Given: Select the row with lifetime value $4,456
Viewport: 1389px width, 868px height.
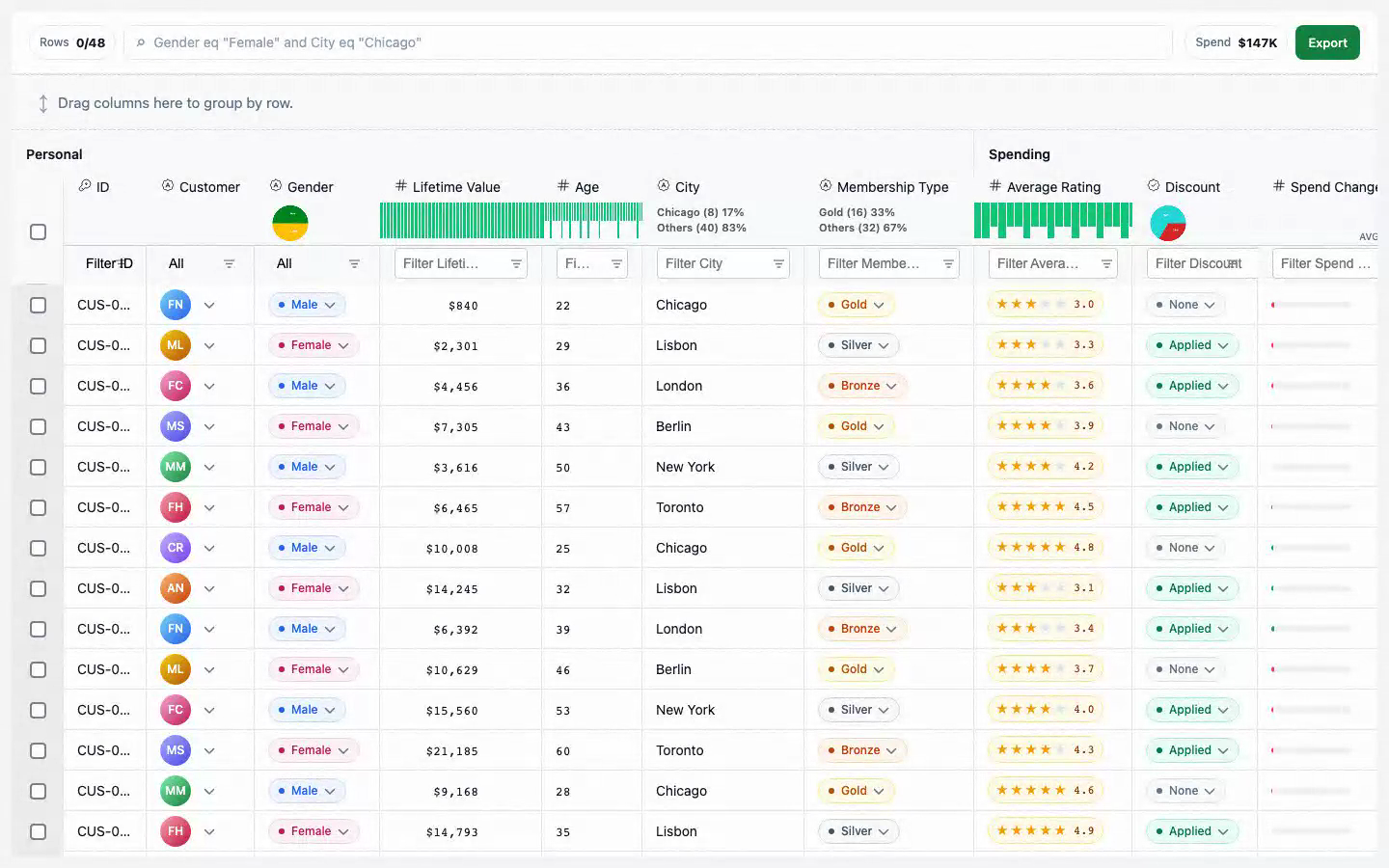Looking at the screenshot, I should [x=38, y=386].
